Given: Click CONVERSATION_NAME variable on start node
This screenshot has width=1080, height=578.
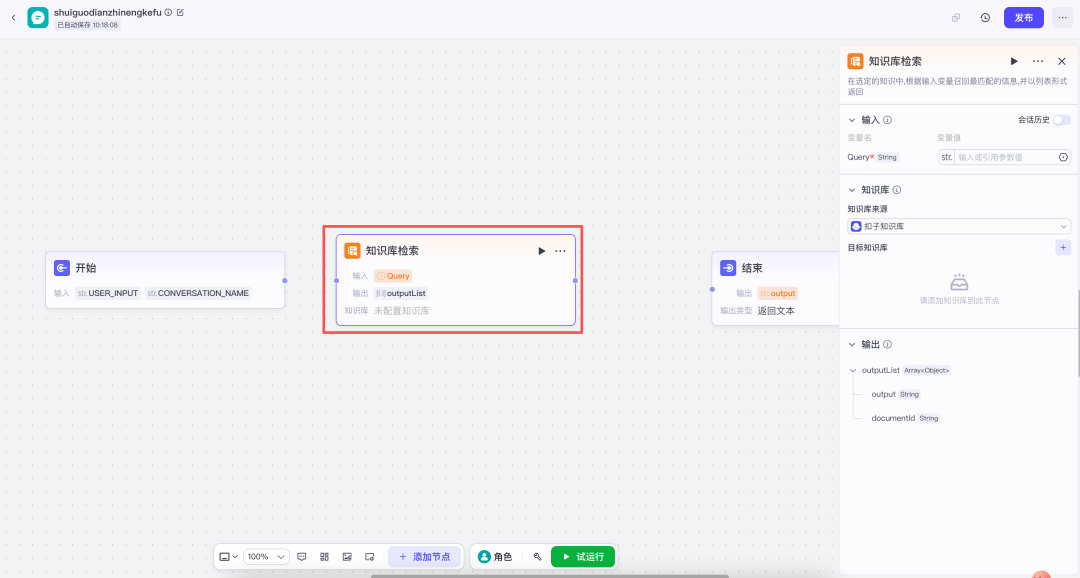Looking at the screenshot, I should 198,293.
